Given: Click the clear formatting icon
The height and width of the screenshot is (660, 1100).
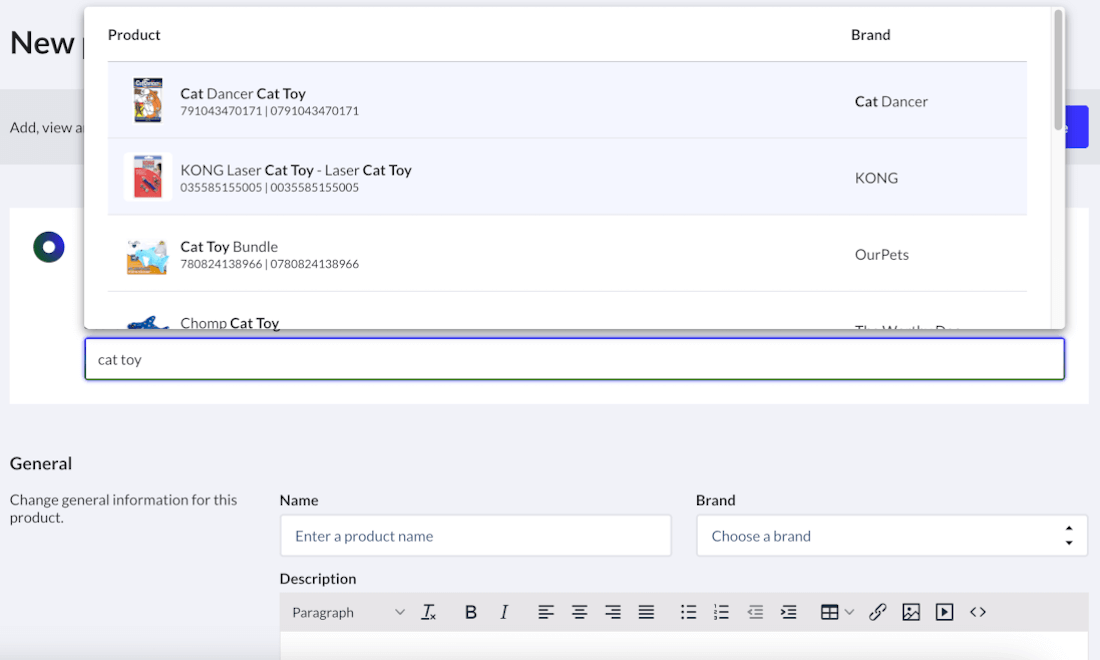Looking at the screenshot, I should coord(429,612).
